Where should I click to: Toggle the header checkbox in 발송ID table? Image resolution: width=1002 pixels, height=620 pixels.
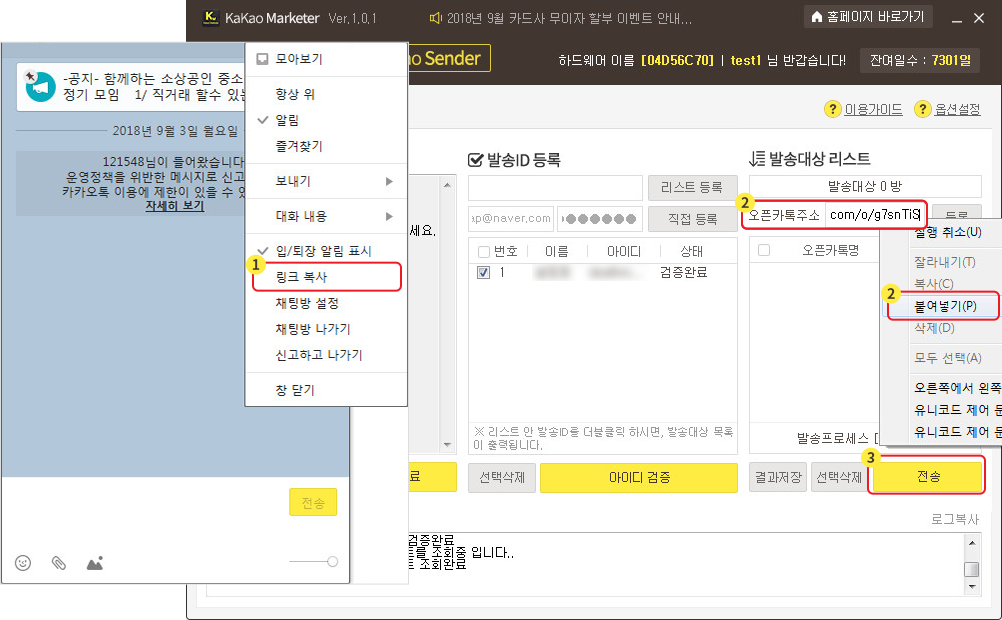click(484, 252)
